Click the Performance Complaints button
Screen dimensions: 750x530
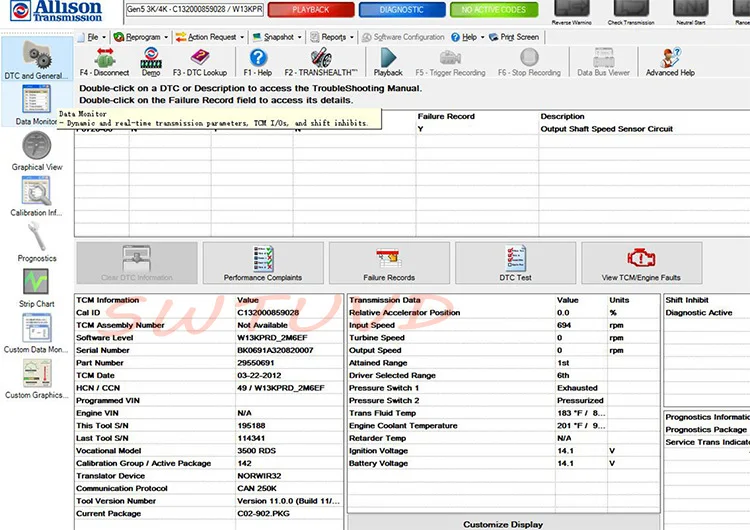point(263,263)
